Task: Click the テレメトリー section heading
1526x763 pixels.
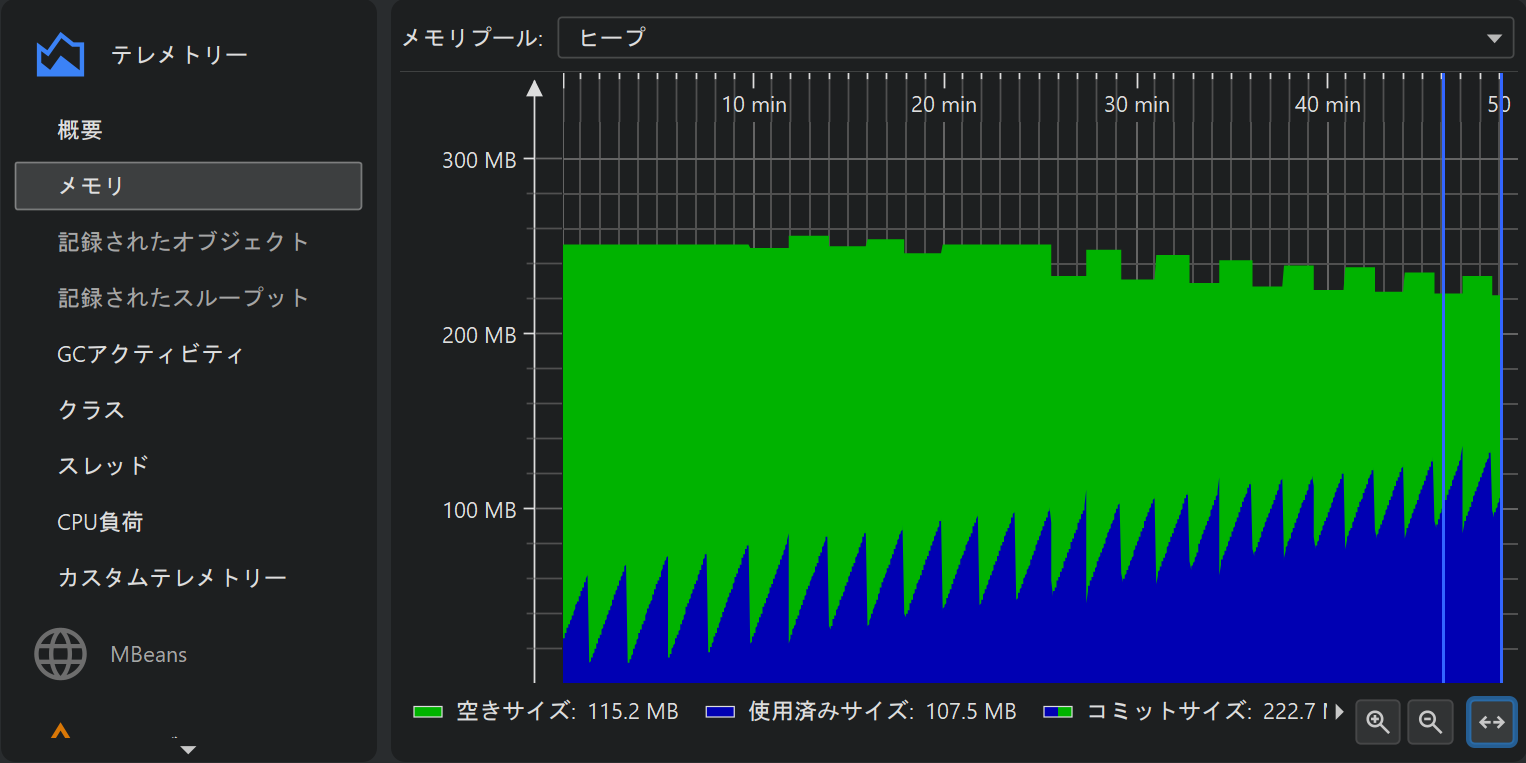Action: 179,55
